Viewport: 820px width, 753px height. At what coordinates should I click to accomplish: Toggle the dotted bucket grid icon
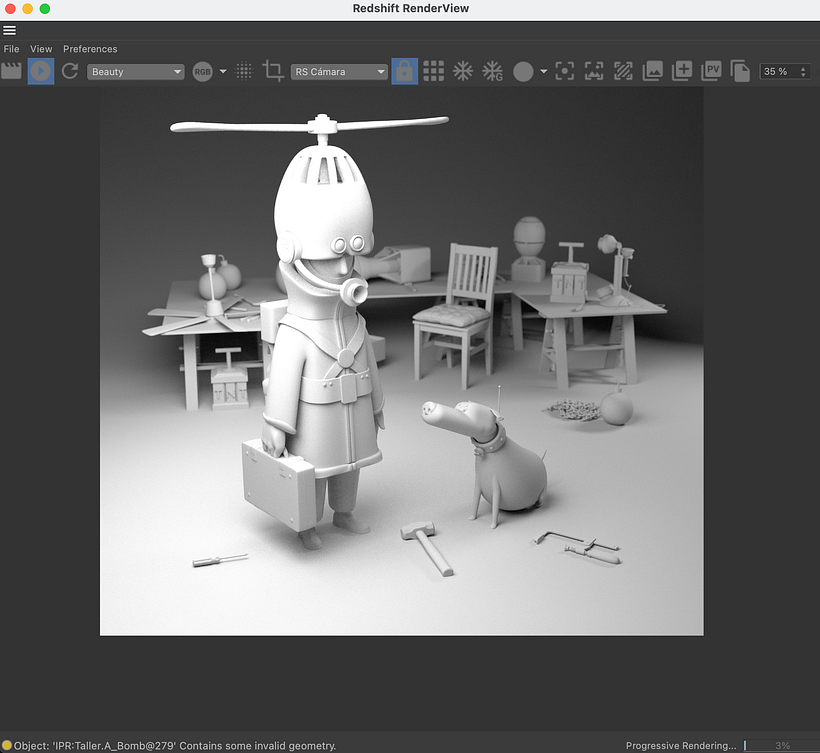(x=244, y=71)
